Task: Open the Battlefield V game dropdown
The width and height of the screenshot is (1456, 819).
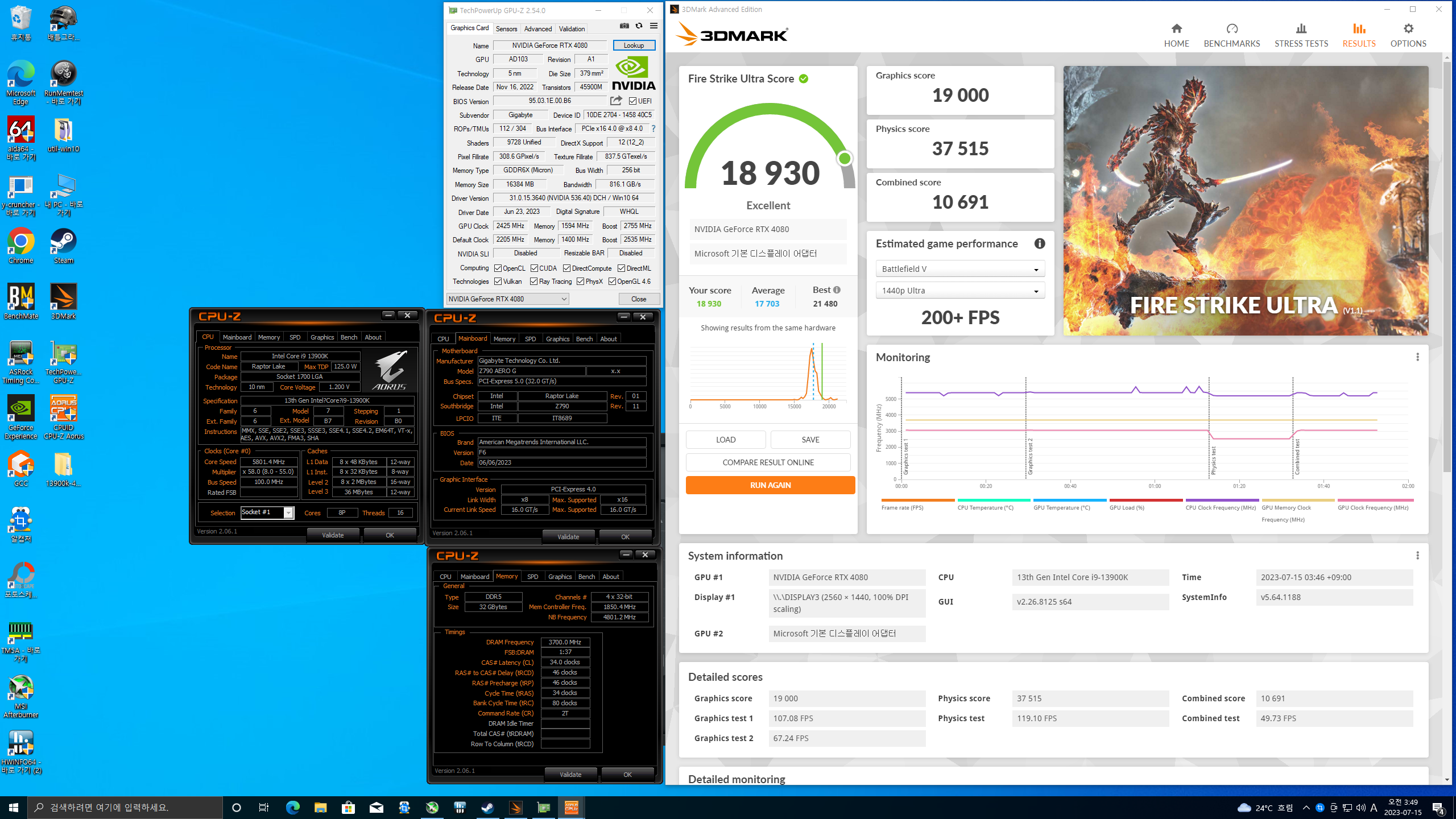Action: tap(960, 269)
